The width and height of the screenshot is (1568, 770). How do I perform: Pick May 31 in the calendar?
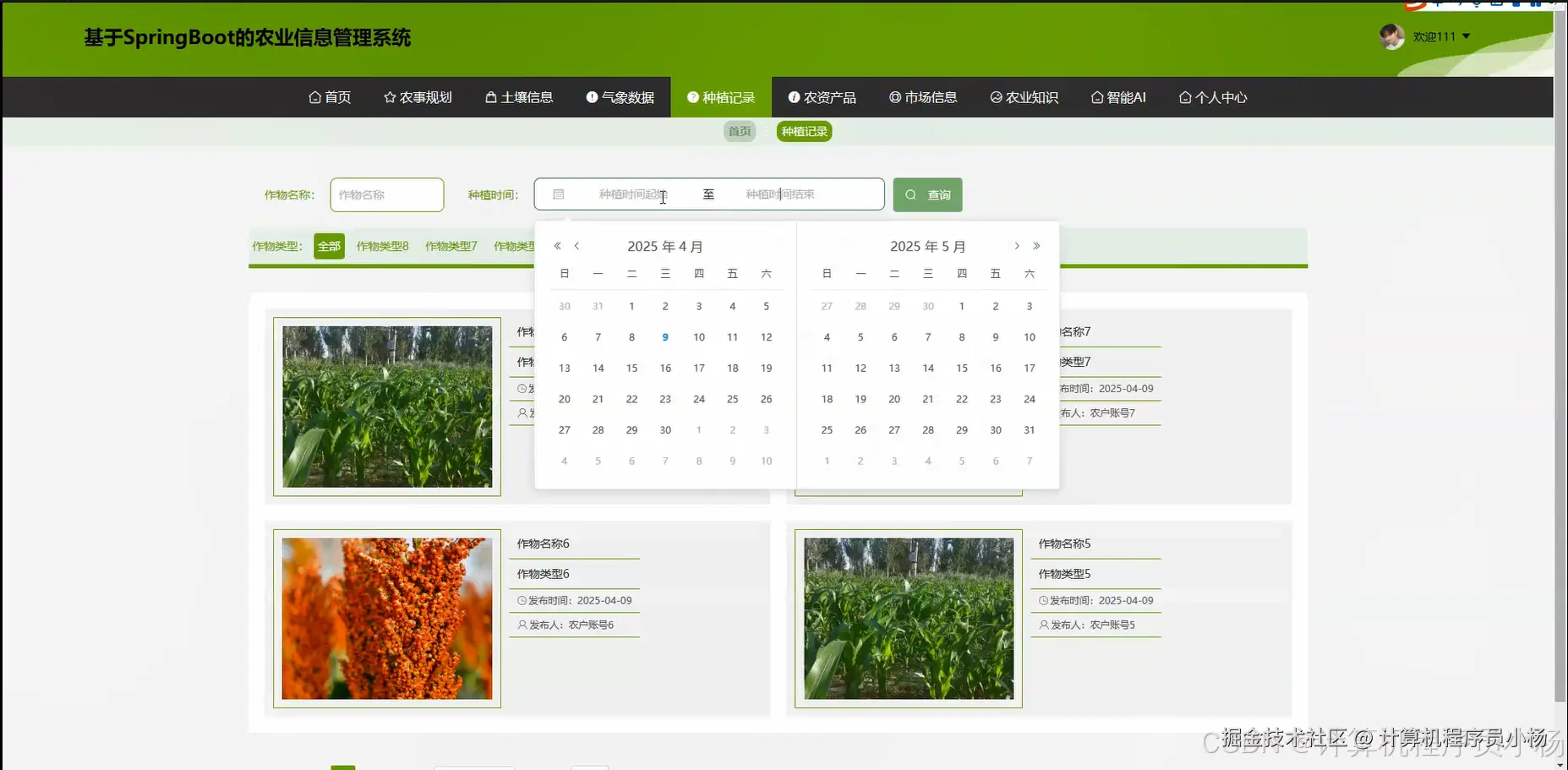click(1030, 430)
